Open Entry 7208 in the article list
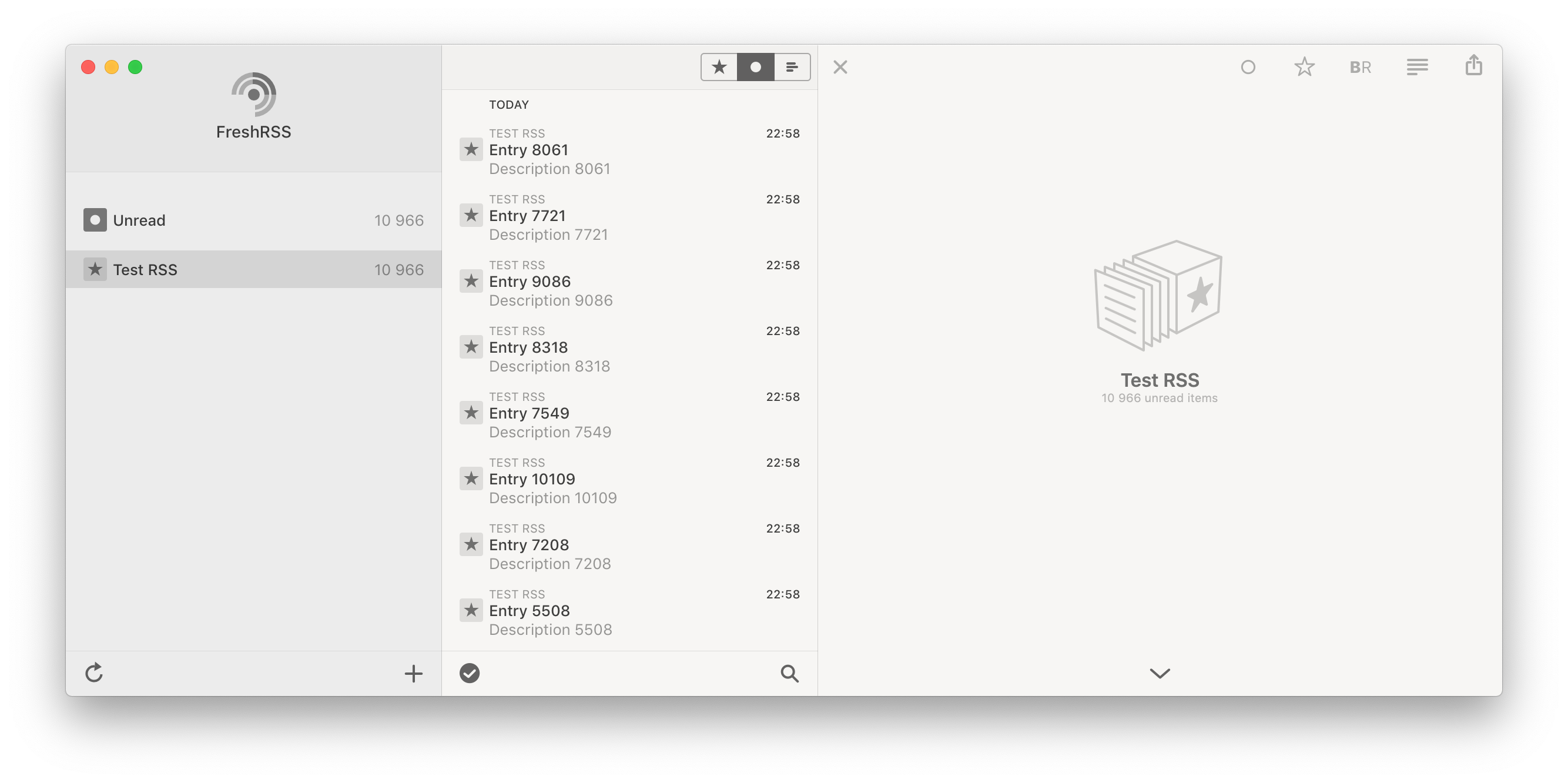The image size is (1568, 783). coord(629,546)
